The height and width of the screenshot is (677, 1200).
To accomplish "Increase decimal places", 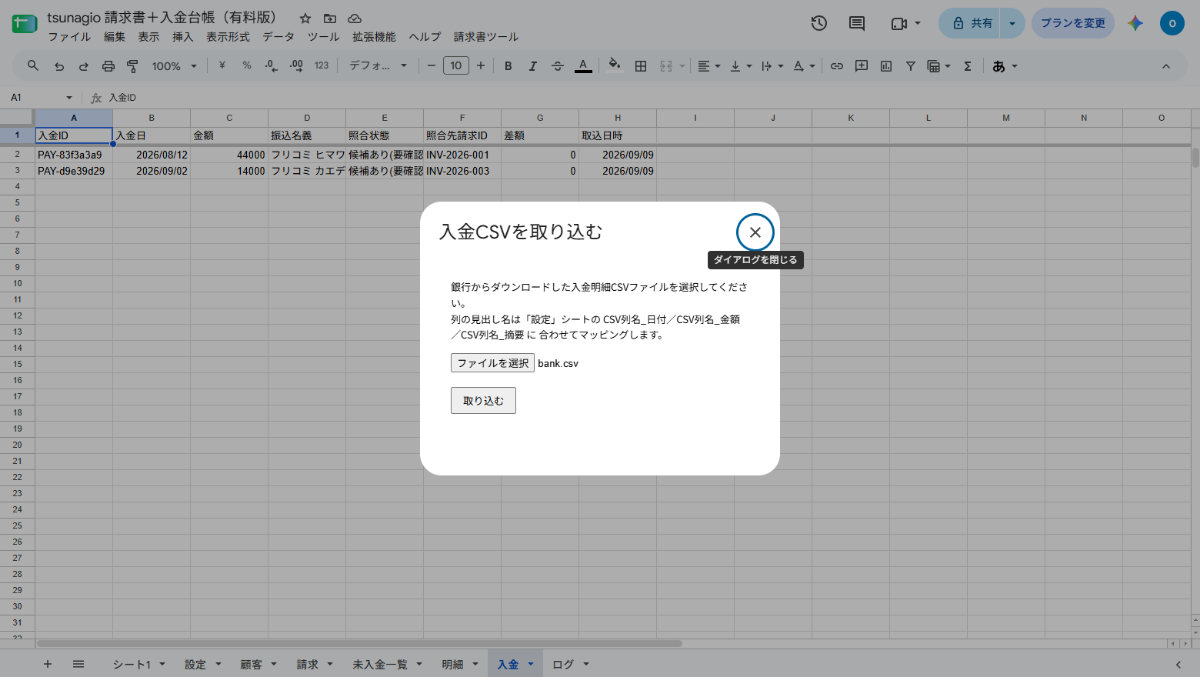I will click(296, 66).
